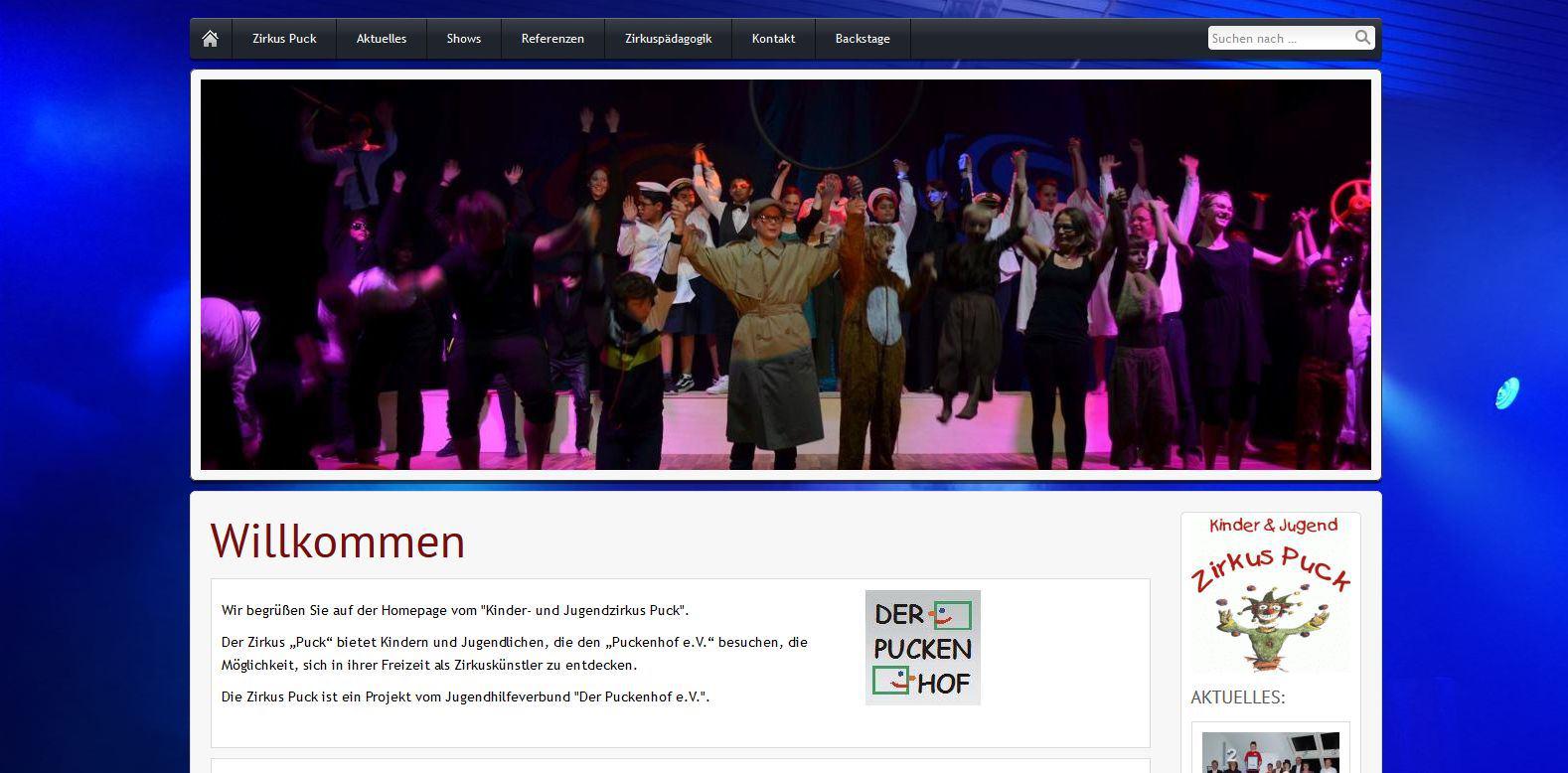Click the Willkommen page heading
Image resolution: width=1568 pixels, height=773 pixels.
pyautogui.click(x=338, y=541)
